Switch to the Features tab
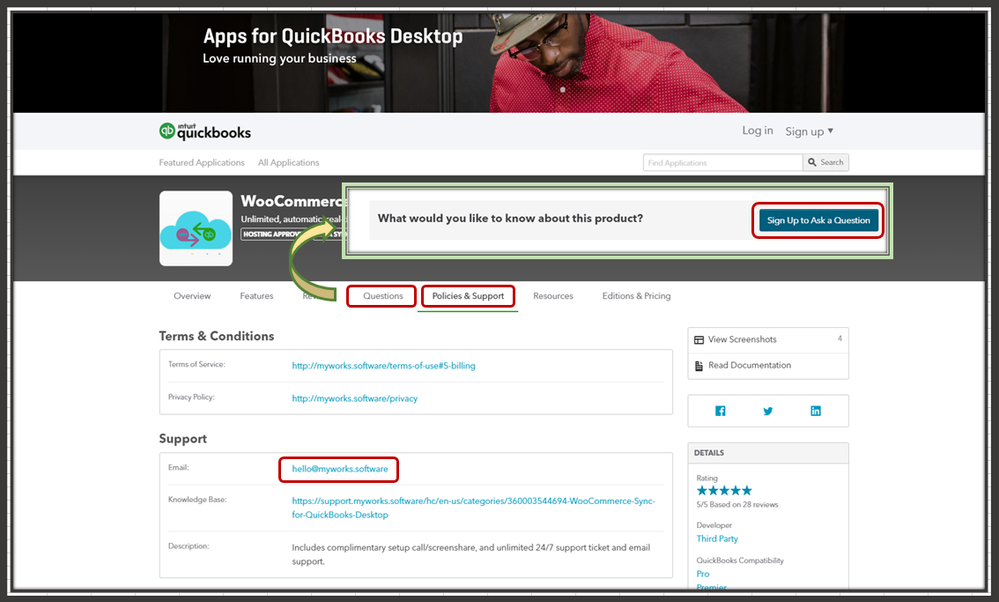999x602 pixels. point(256,296)
